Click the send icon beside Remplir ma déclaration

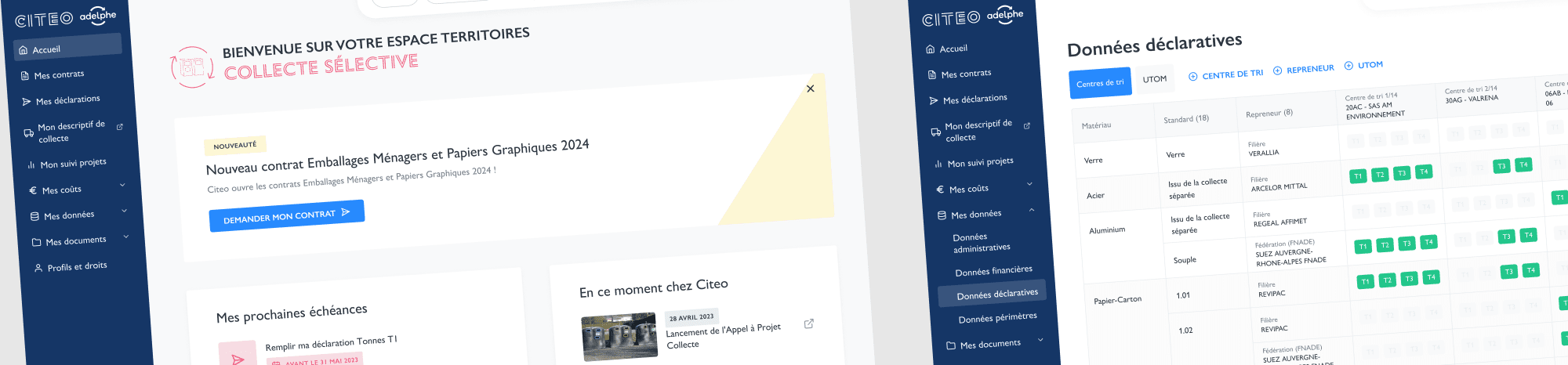tap(238, 358)
